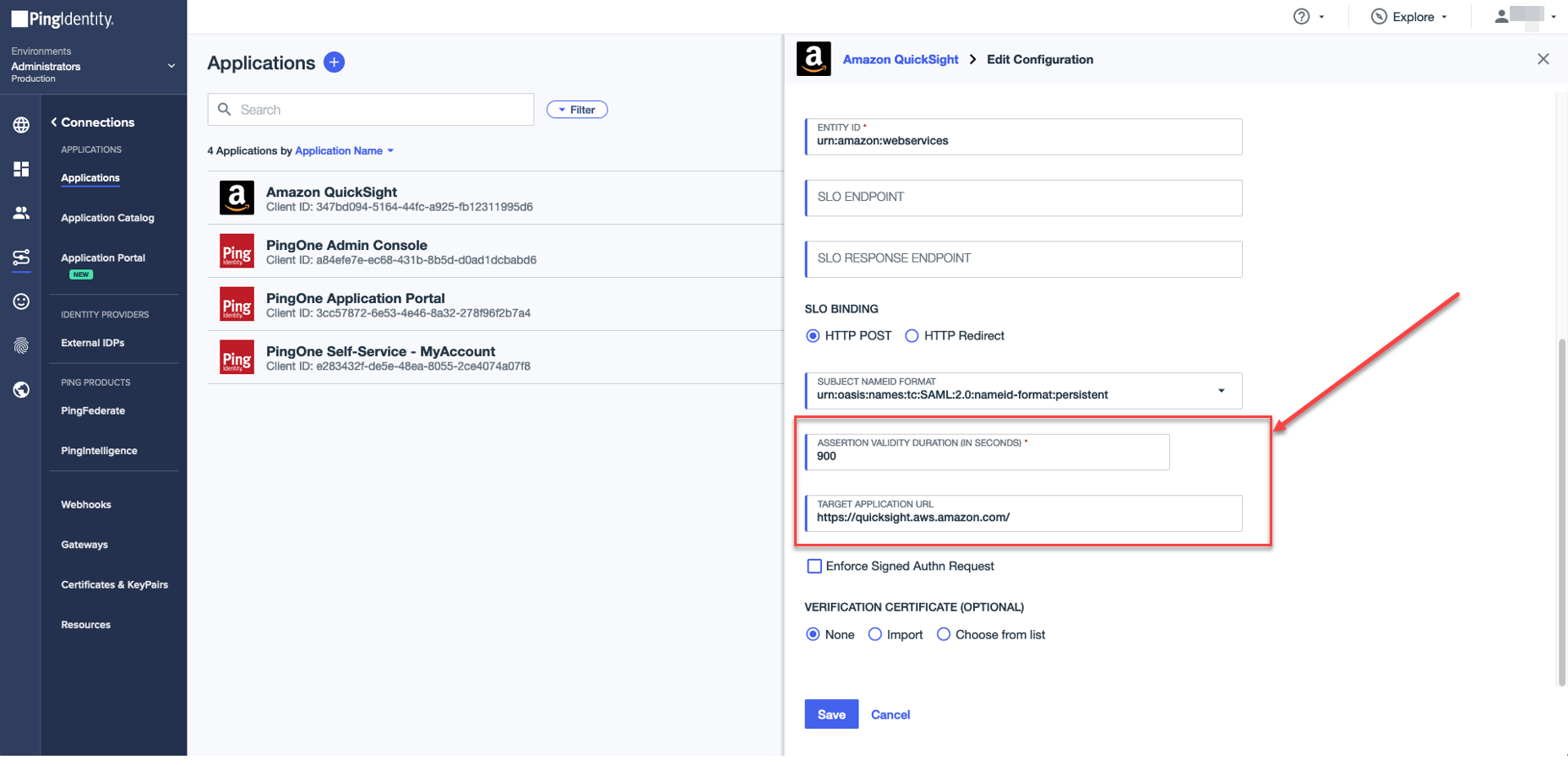1568x765 pixels.
Task: Select PingOne Admin Console application row
Action: [495, 252]
